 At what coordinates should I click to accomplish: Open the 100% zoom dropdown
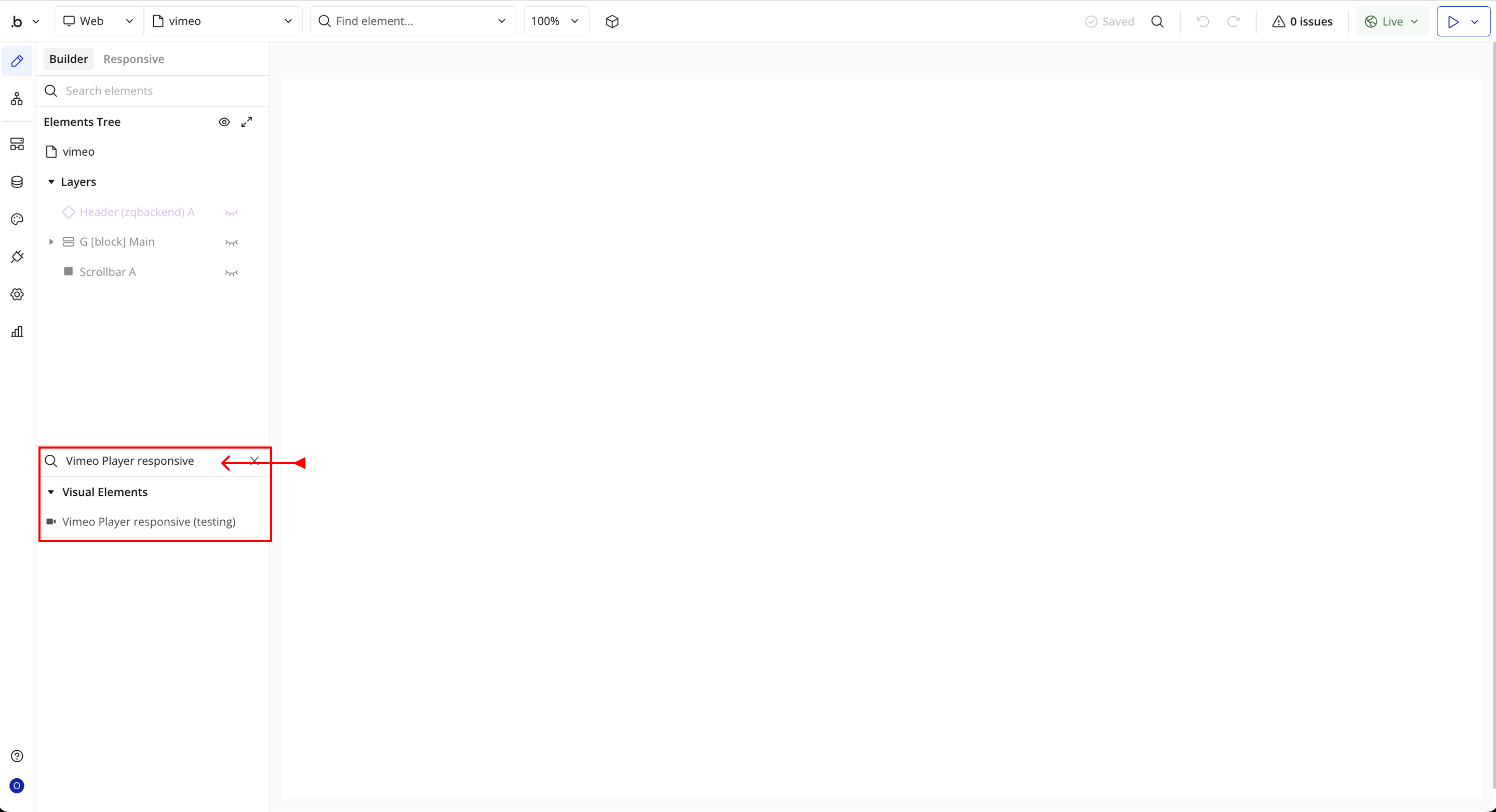(555, 21)
